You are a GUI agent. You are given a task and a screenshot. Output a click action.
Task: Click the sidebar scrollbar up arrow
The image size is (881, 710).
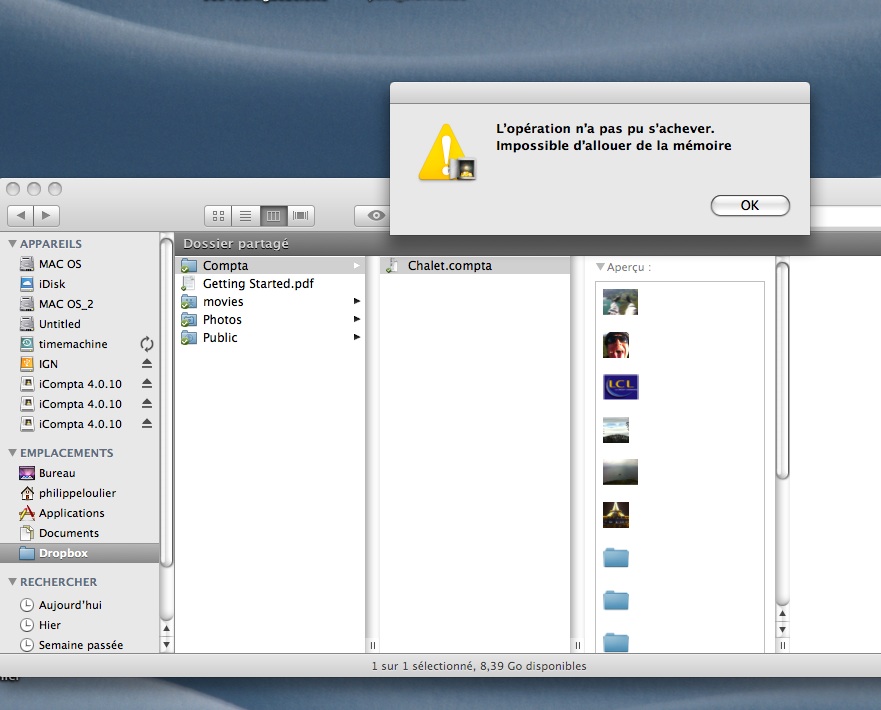tap(166, 629)
